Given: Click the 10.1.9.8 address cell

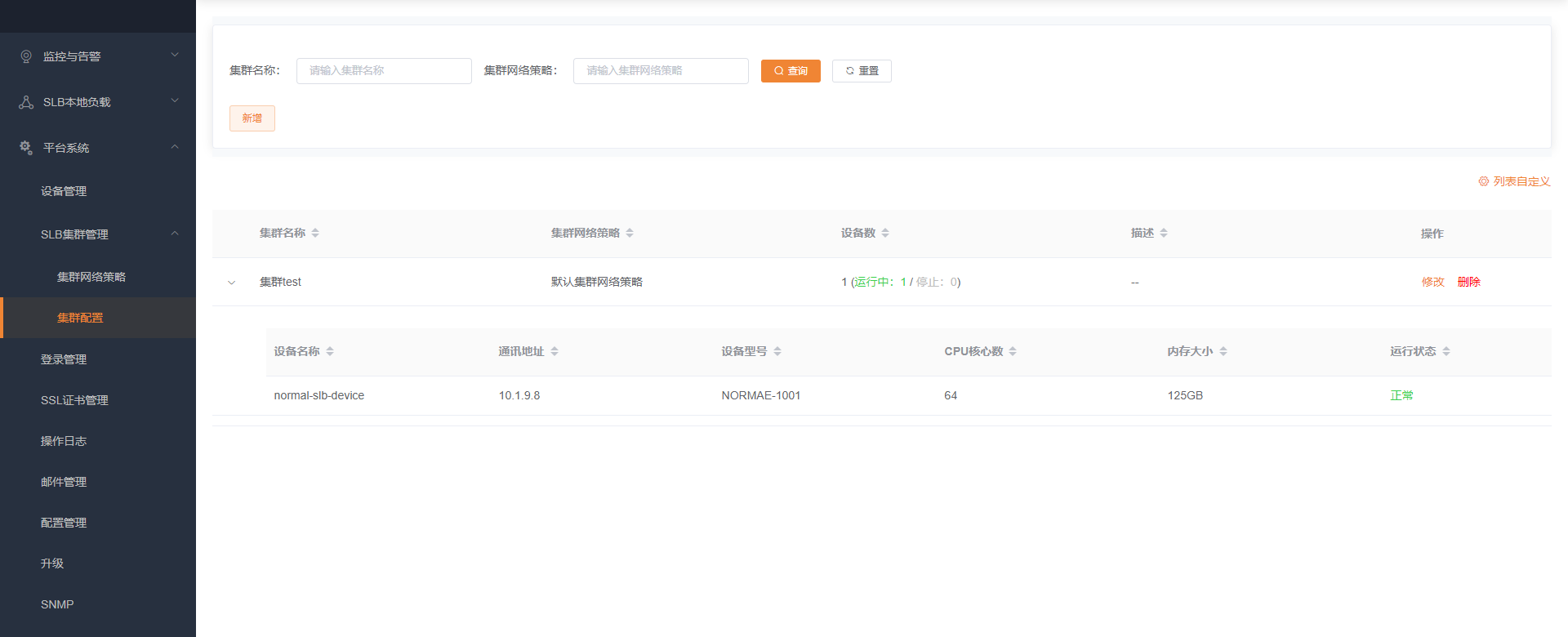Looking at the screenshot, I should coord(519,395).
